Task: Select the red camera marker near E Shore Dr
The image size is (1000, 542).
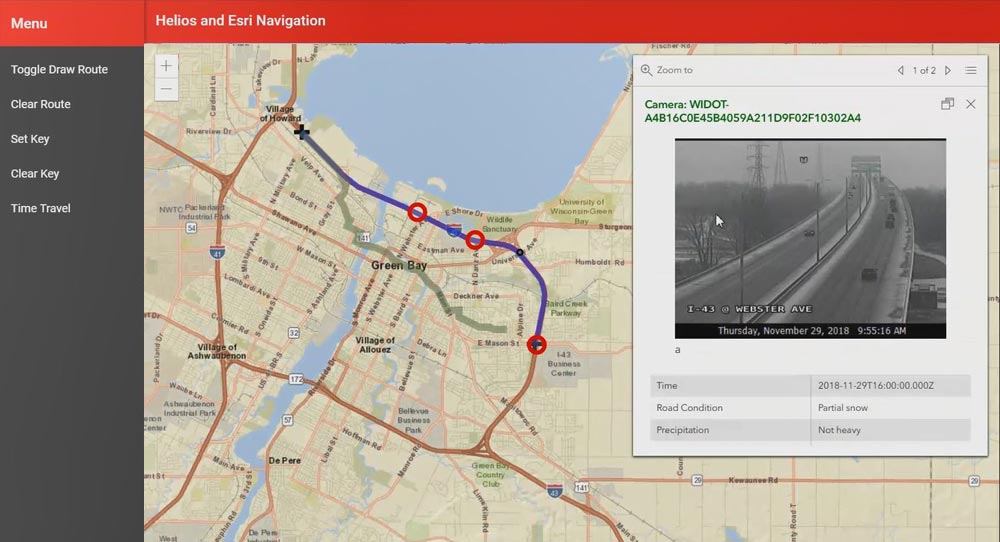Action: point(418,212)
